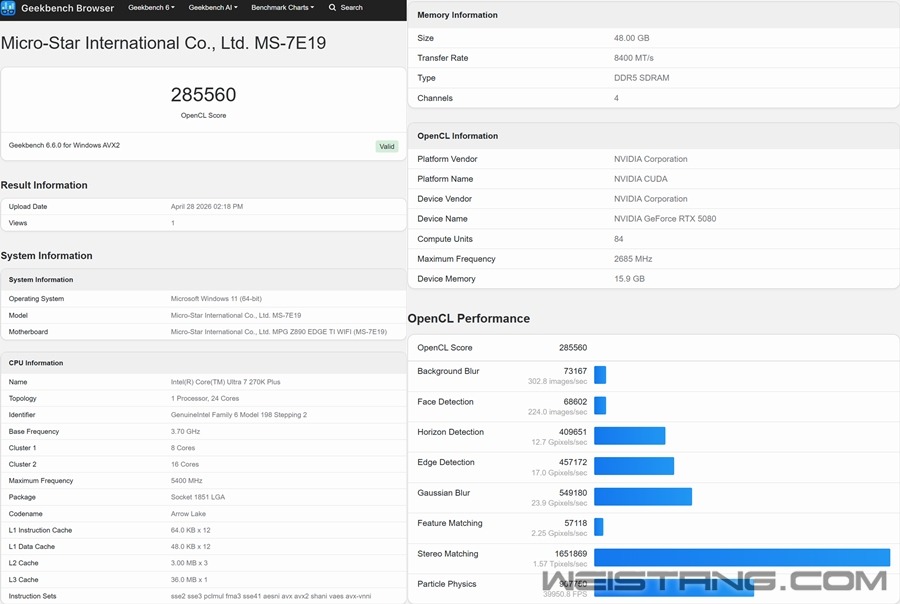Click the 3.70 GHz base frequency value
Image resolution: width=900 pixels, height=604 pixels.
[185, 431]
